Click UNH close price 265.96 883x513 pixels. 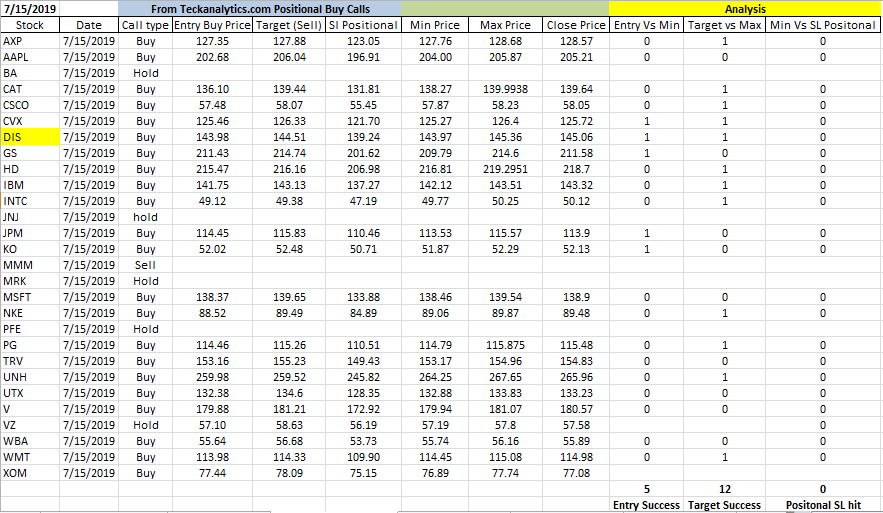[576, 377]
